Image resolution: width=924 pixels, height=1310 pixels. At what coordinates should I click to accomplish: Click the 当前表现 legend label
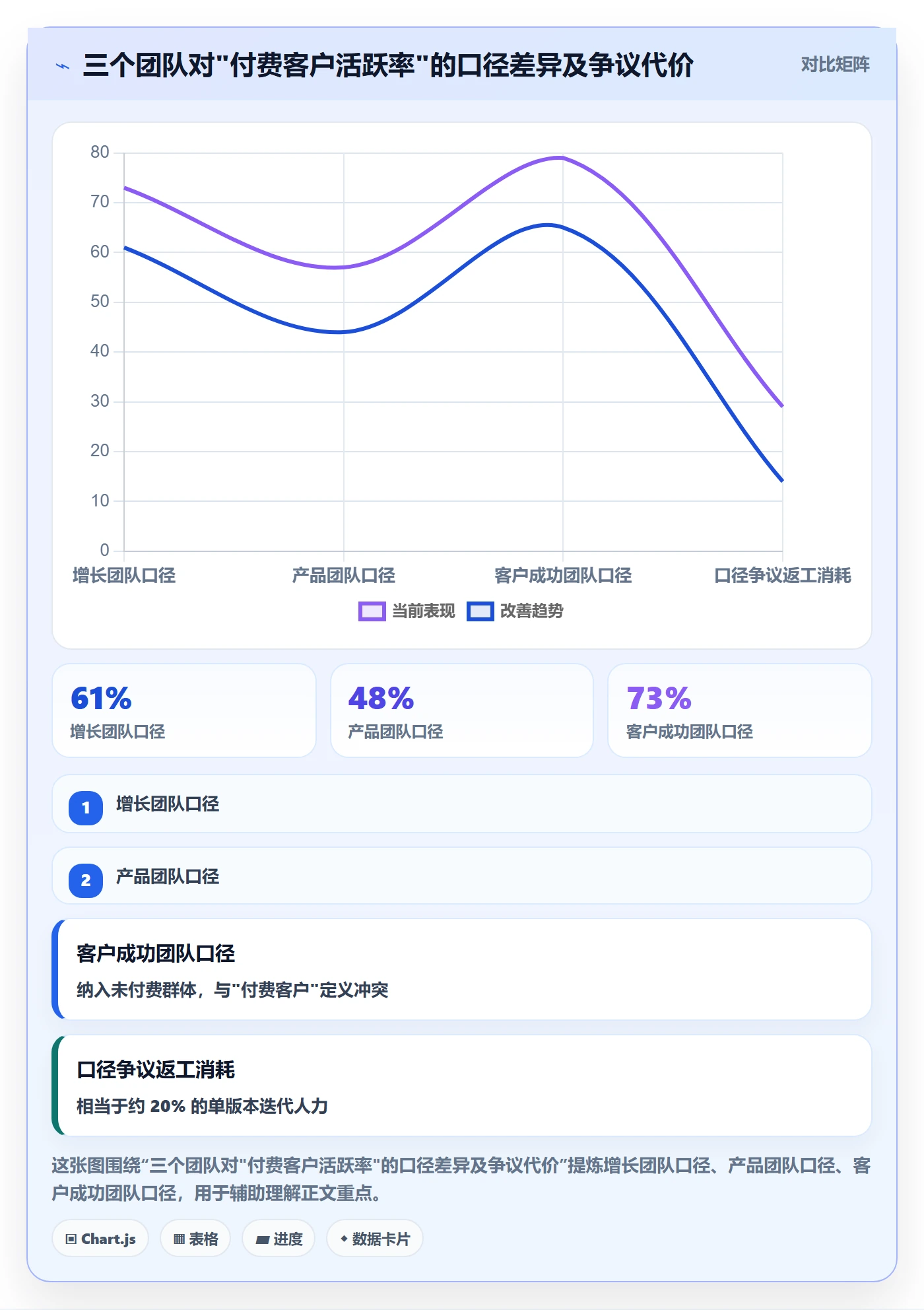pyautogui.click(x=423, y=611)
